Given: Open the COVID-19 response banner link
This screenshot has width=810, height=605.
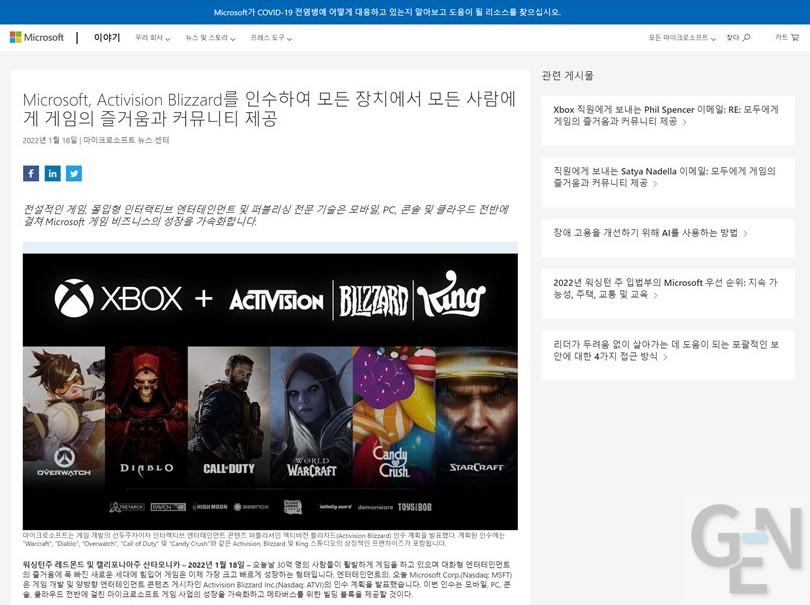Looking at the screenshot, I should (387, 12).
